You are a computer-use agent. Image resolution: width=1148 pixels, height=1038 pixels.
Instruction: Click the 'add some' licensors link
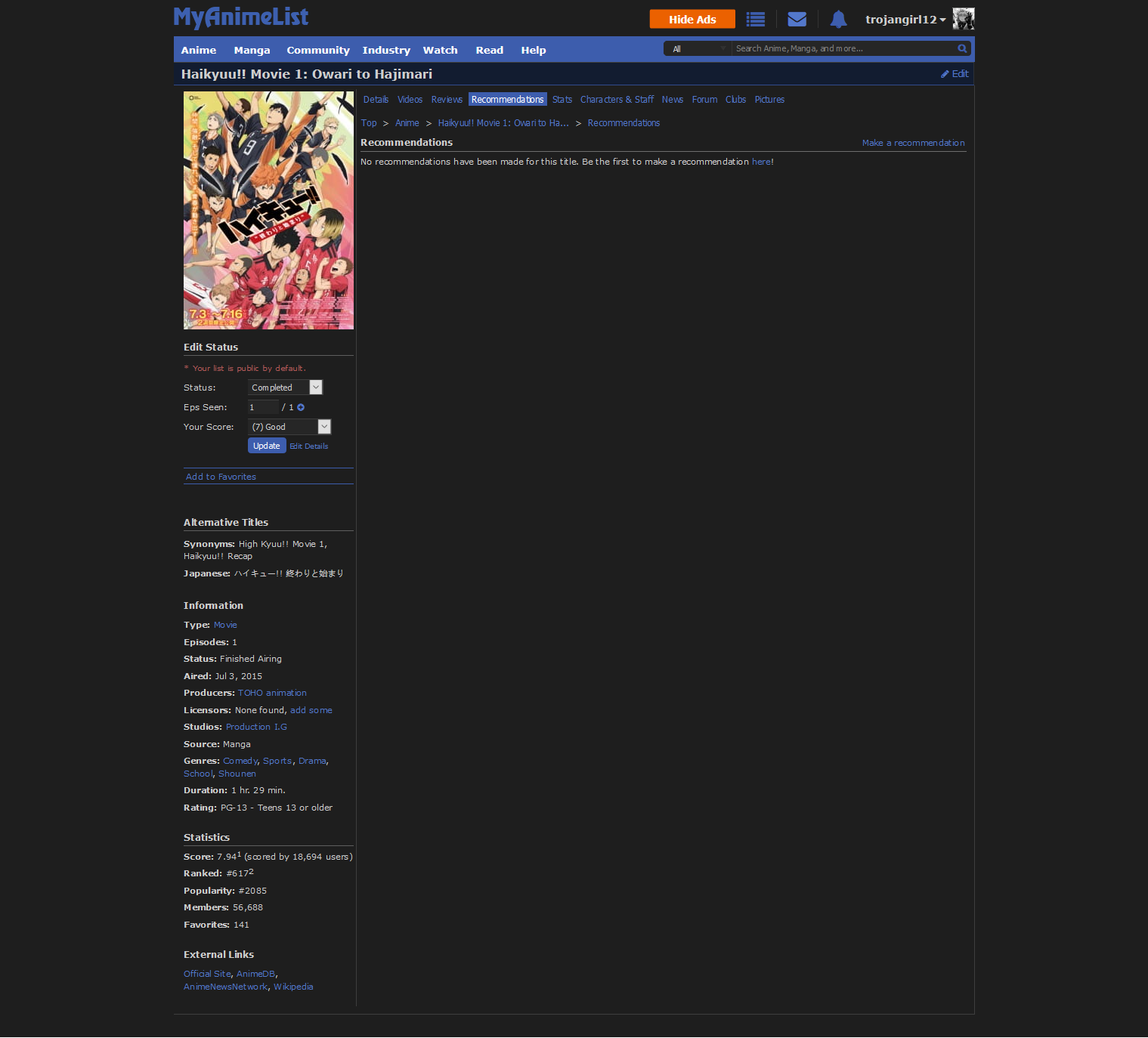(x=311, y=710)
